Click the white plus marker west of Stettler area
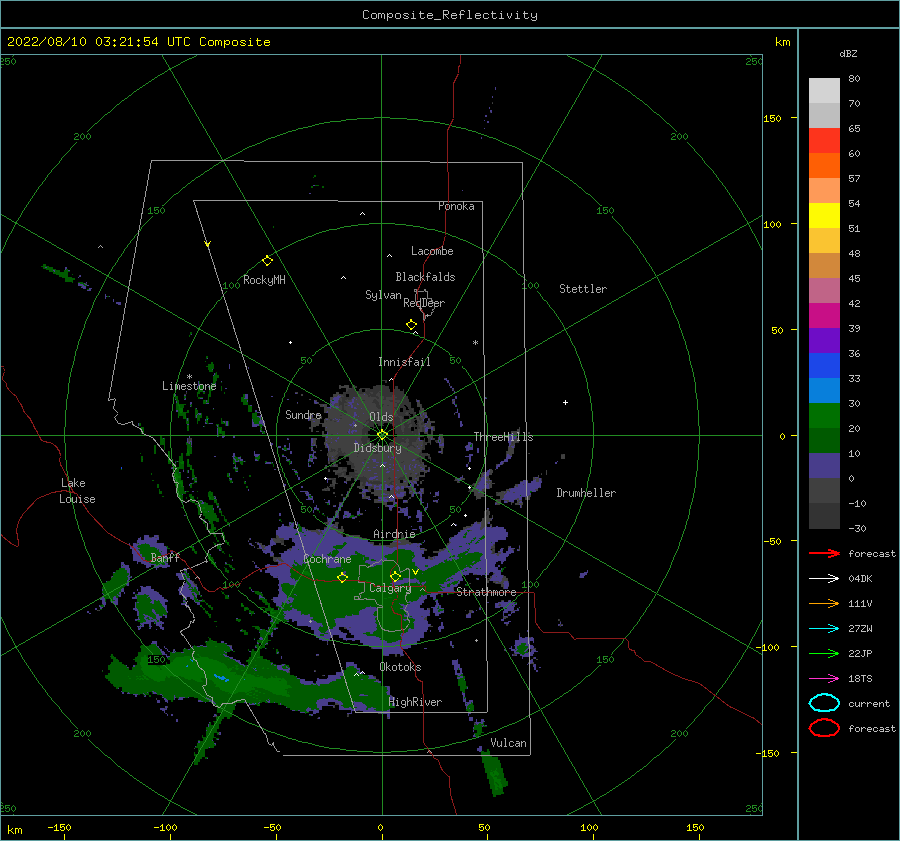Image resolution: width=900 pixels, height=841 pixels. click(x=565, y=402)
